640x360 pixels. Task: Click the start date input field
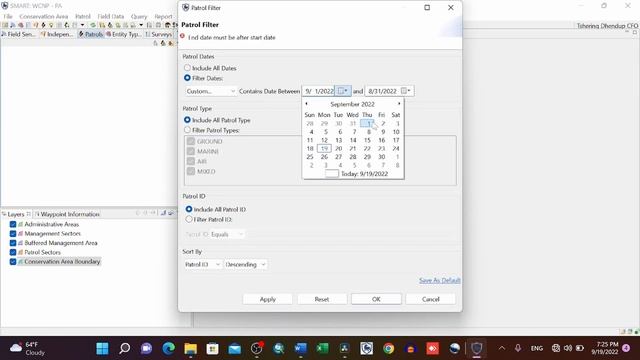[x=319, y=91]
